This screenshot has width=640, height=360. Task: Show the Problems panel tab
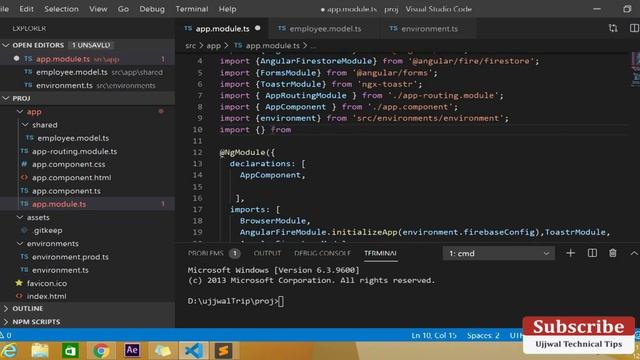[206, 253]
